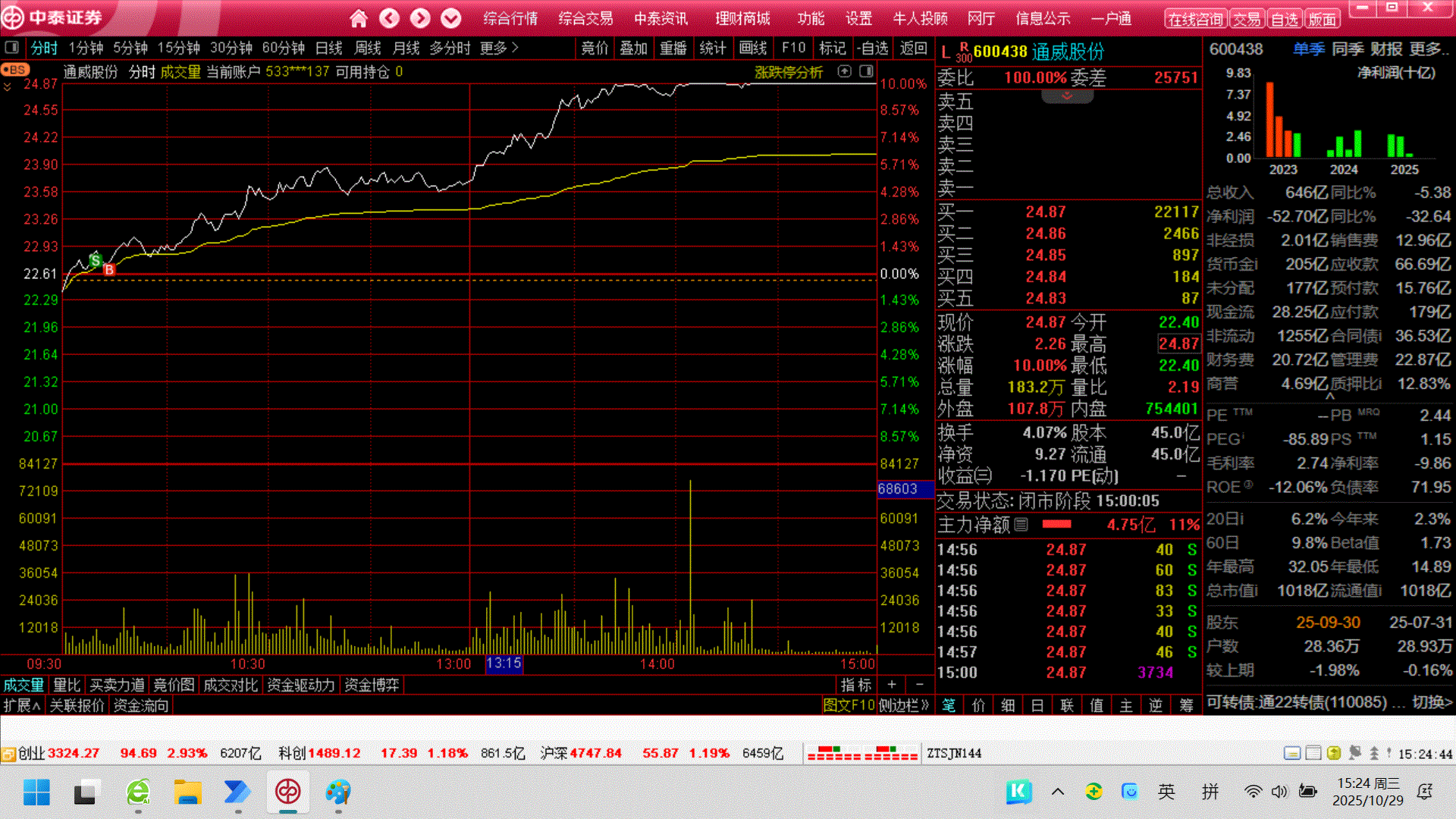Click the pop-out chart icon beside 涨跌停分析
The height and width of the screenshot is (819, 1456).
tap(844, 71)
